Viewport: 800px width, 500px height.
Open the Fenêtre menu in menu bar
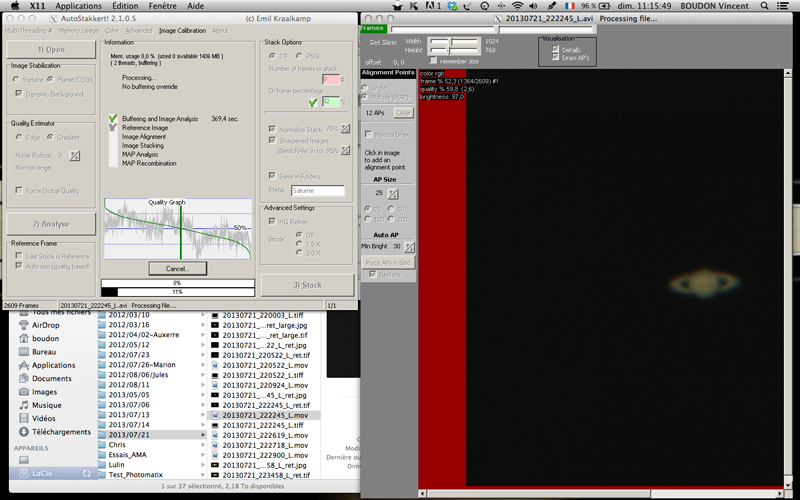165,6
